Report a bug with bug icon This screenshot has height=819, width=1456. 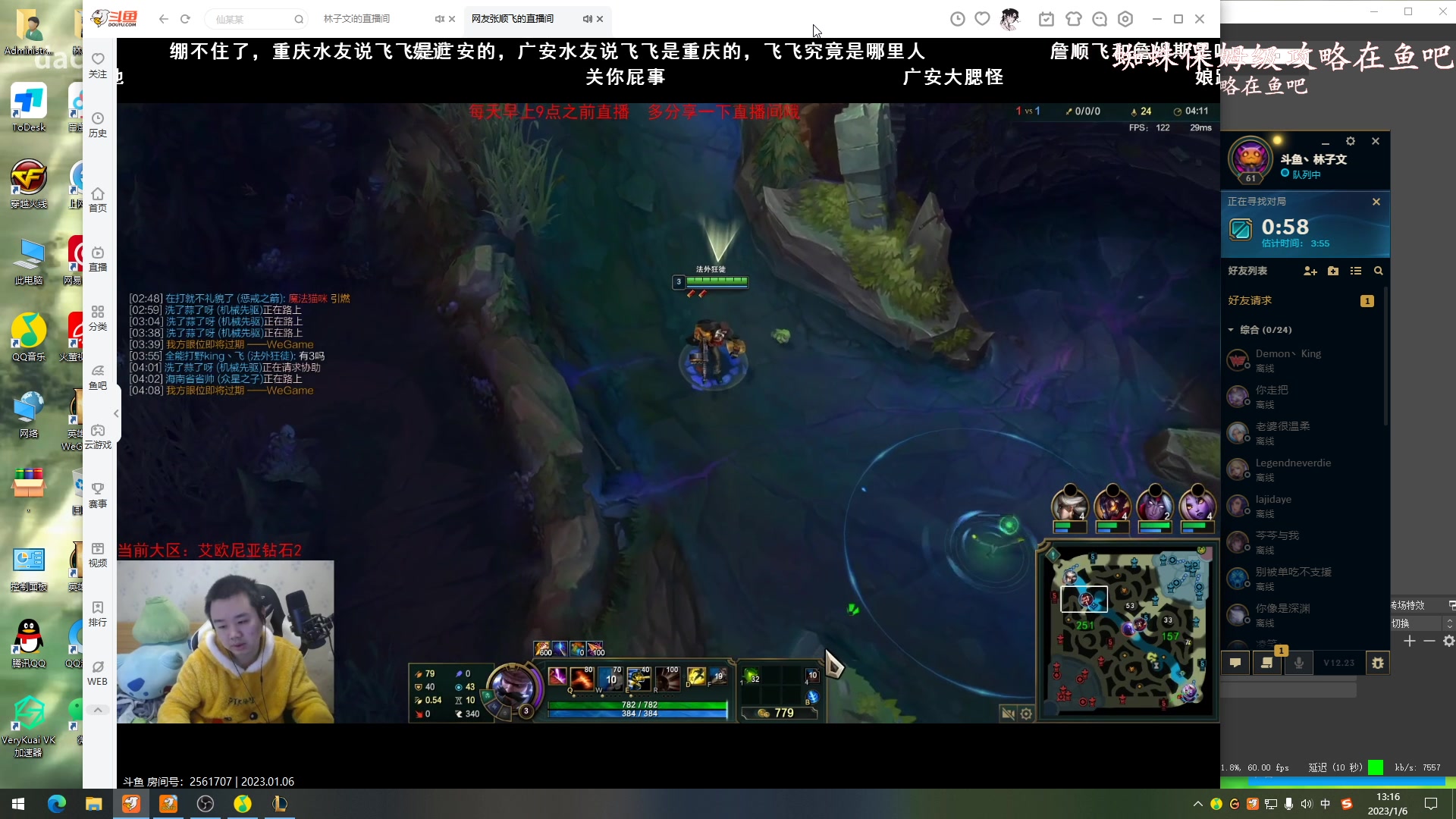point(1378,663)
